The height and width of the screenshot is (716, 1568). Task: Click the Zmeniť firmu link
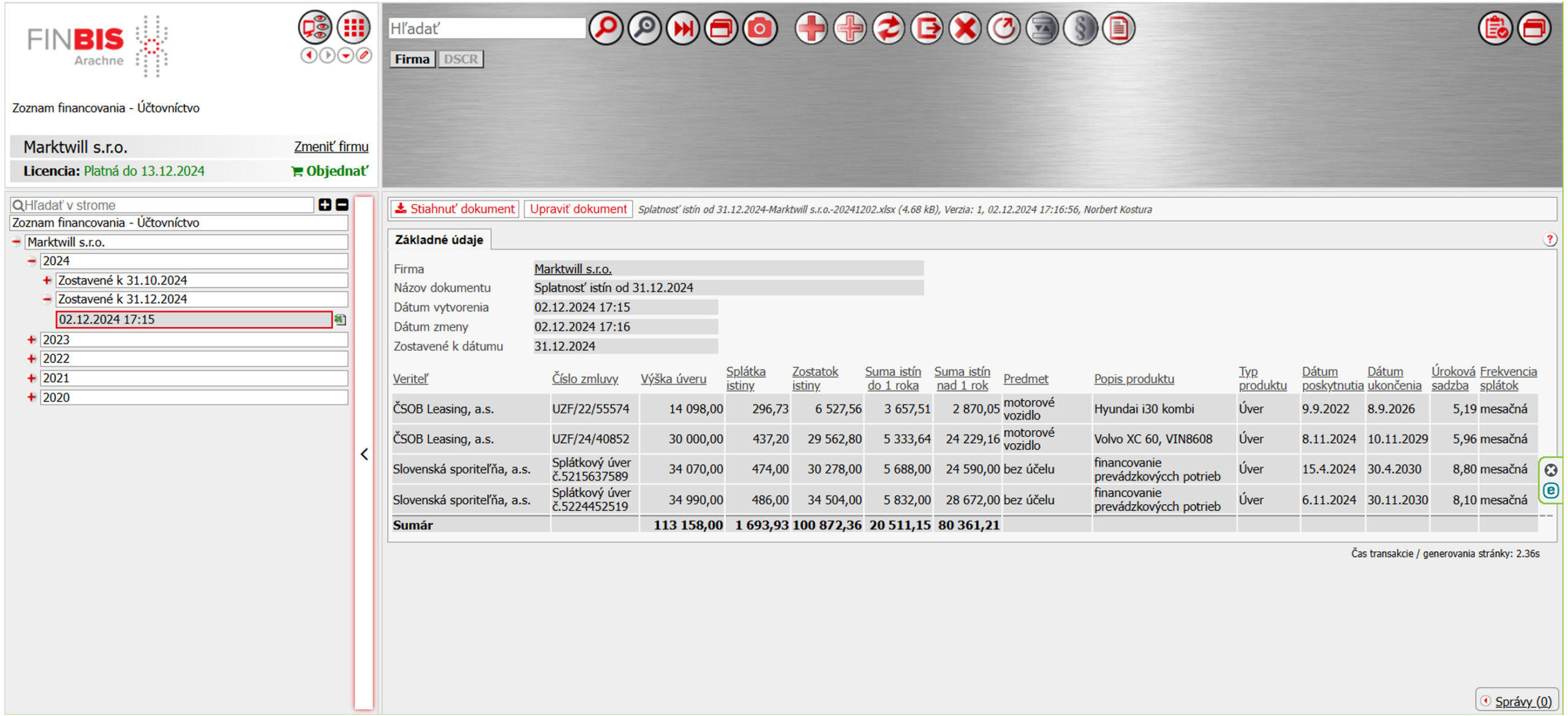point(331,147)
